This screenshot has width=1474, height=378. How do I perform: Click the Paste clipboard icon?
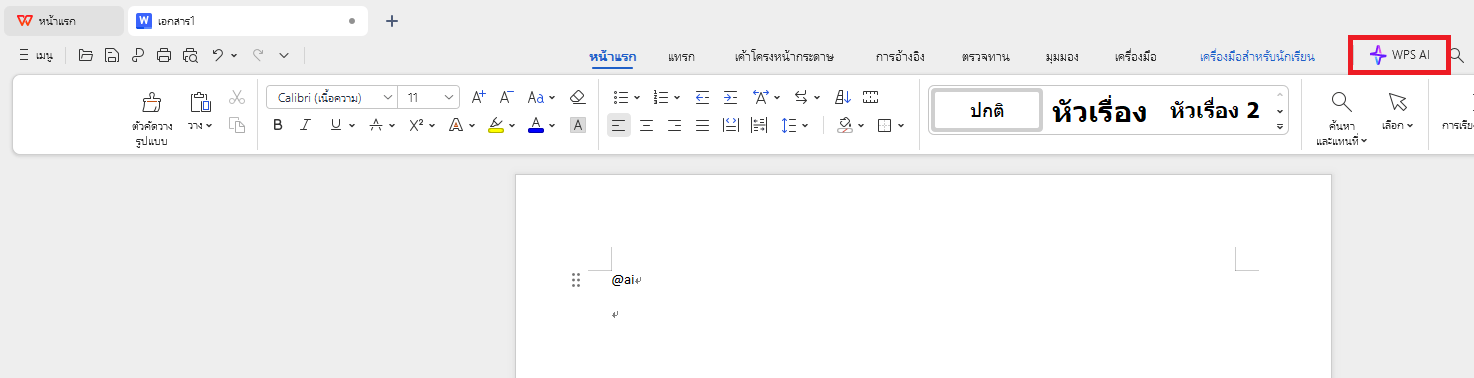(x=200, y=102)
